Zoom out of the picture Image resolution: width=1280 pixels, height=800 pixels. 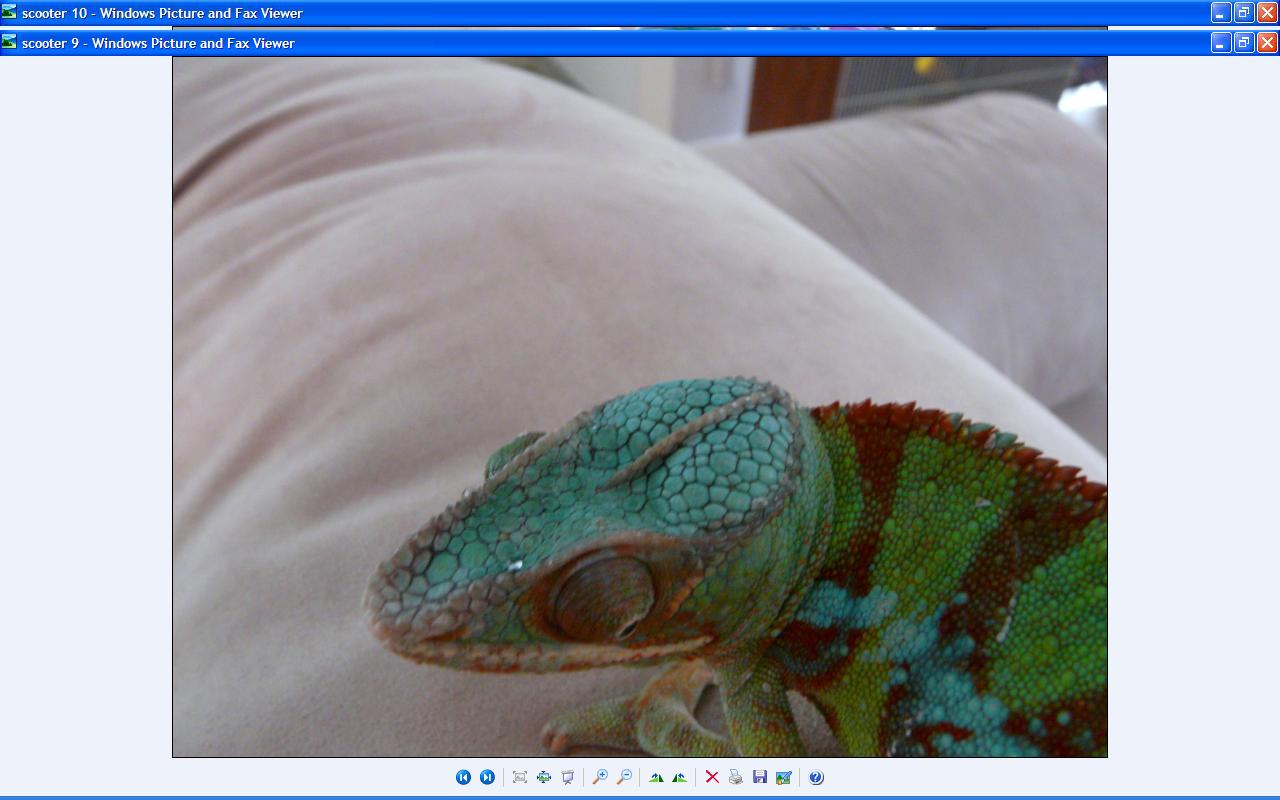click(x=624, y=777)
